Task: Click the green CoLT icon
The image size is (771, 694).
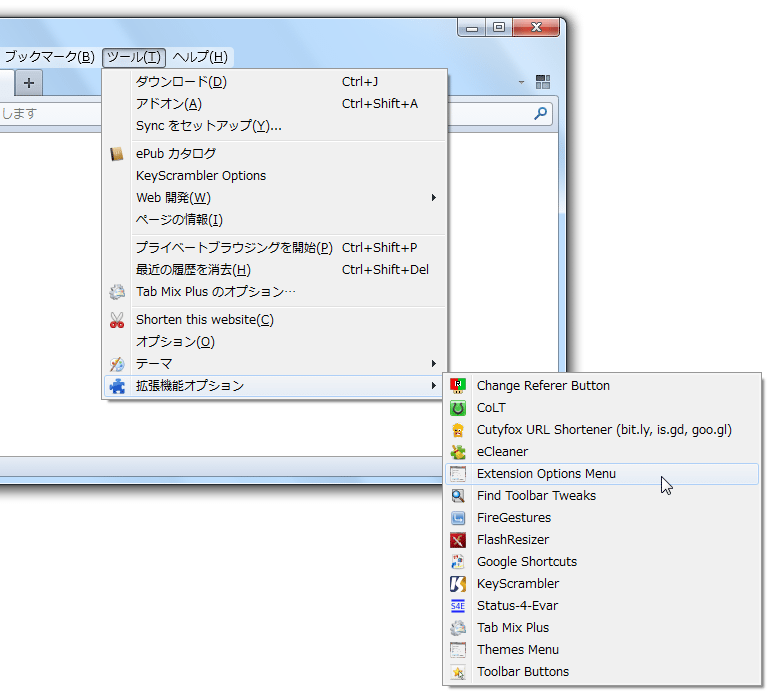Action: tap(458, 408)
